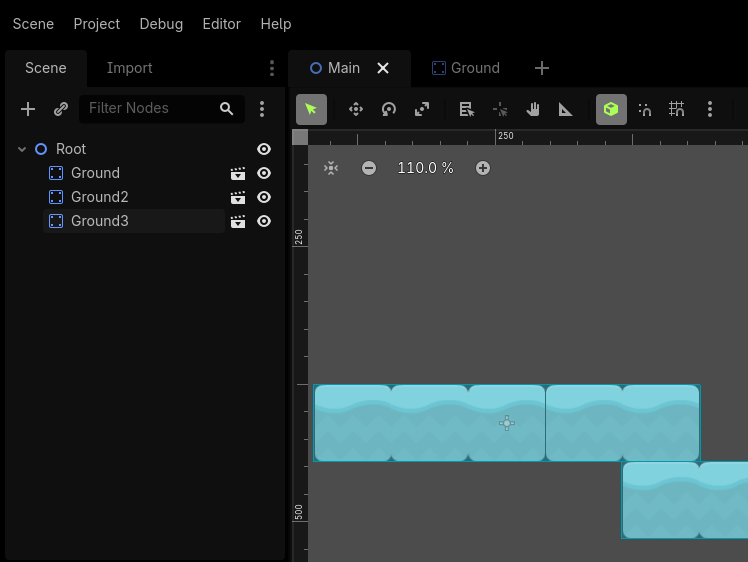Image resolution: width=748 pixels, height=562 pixels.
Task: Activate the Rotate Mode tool
Action: [x=389, y=109]
